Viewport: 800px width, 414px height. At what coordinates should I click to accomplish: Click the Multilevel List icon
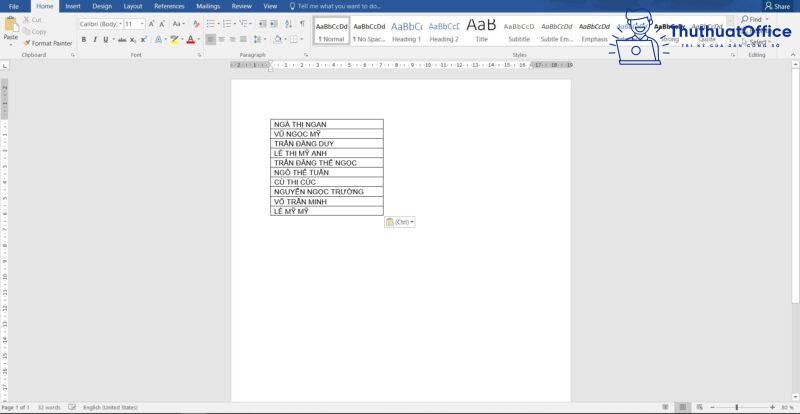click(243, 24)
